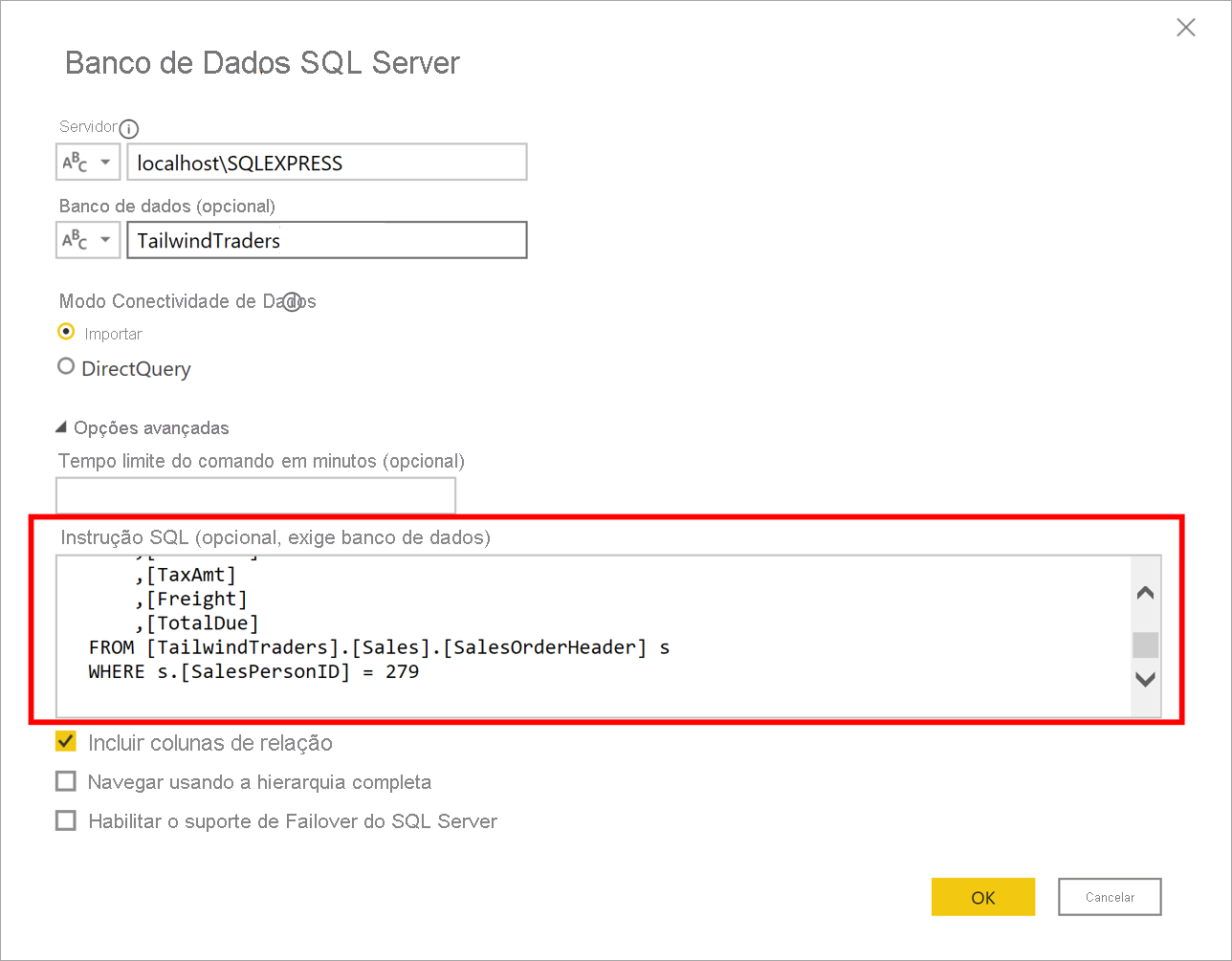1232x961 pixels.
Task: Enable Failover support for SQL Server
Action: tap(66, 820)
